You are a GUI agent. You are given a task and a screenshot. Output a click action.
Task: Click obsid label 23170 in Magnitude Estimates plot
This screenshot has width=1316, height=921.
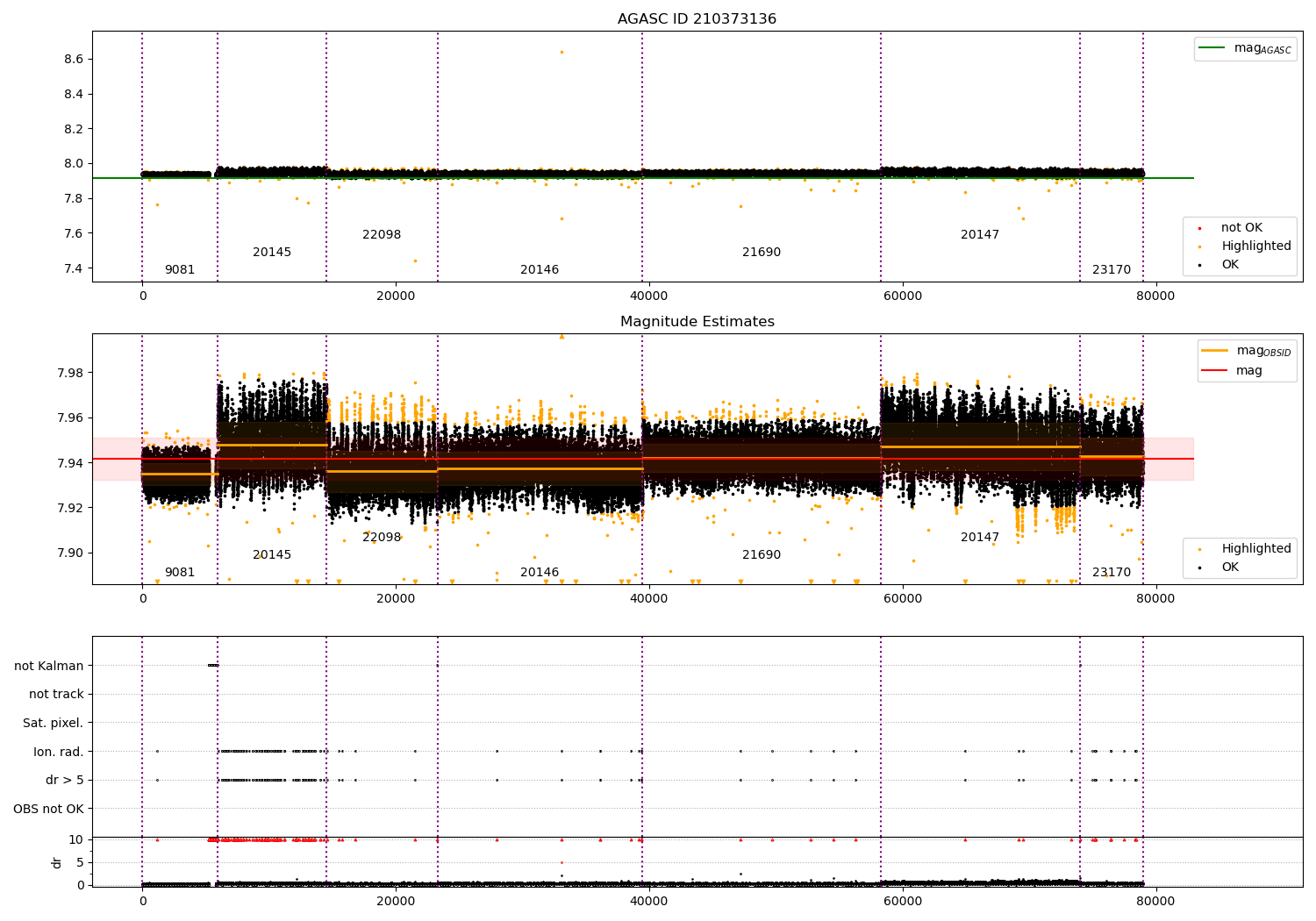pyautogui.click(x=1112, y=572)
